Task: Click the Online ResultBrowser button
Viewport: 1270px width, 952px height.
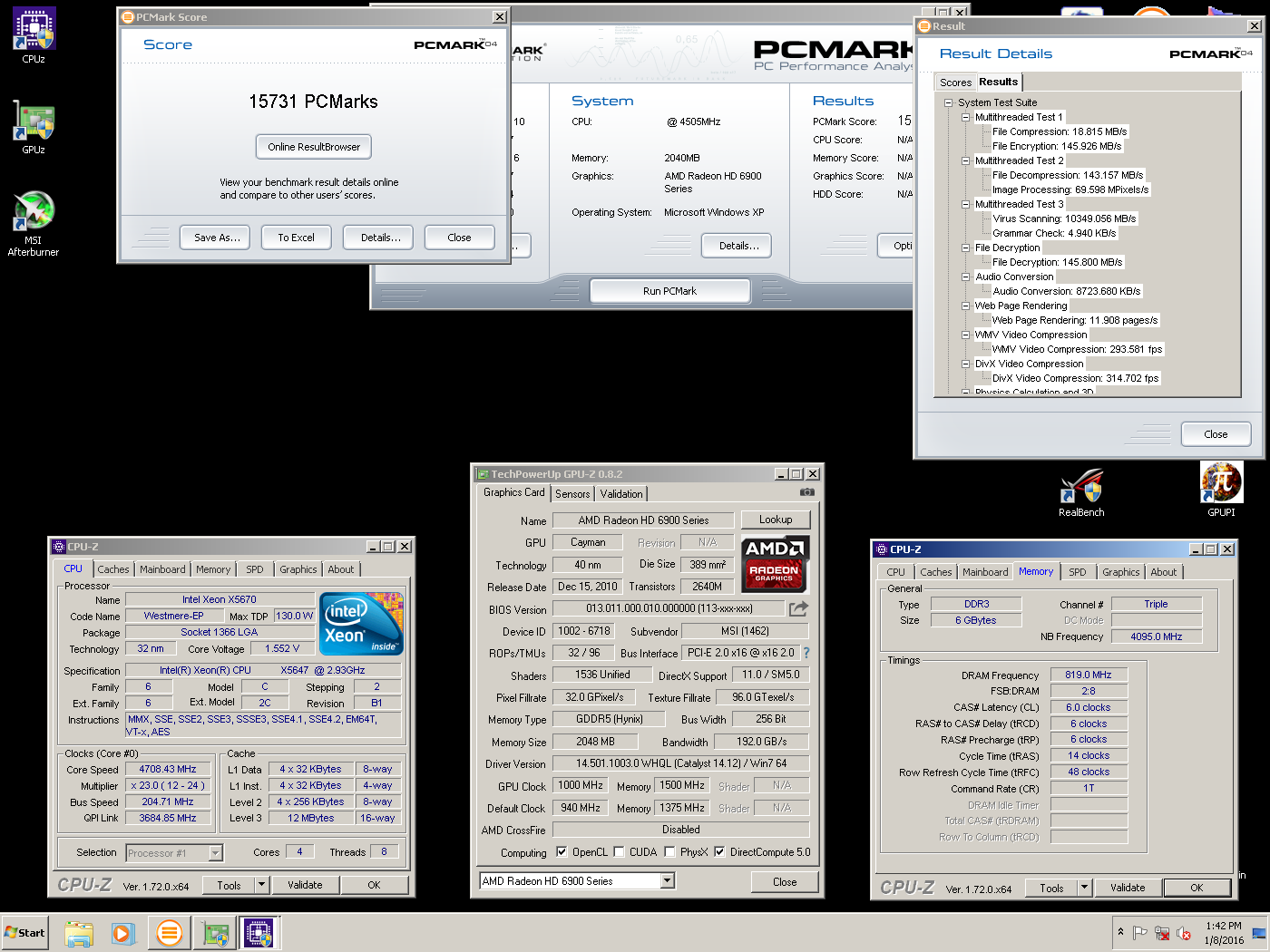Action: tap(314, 147)
